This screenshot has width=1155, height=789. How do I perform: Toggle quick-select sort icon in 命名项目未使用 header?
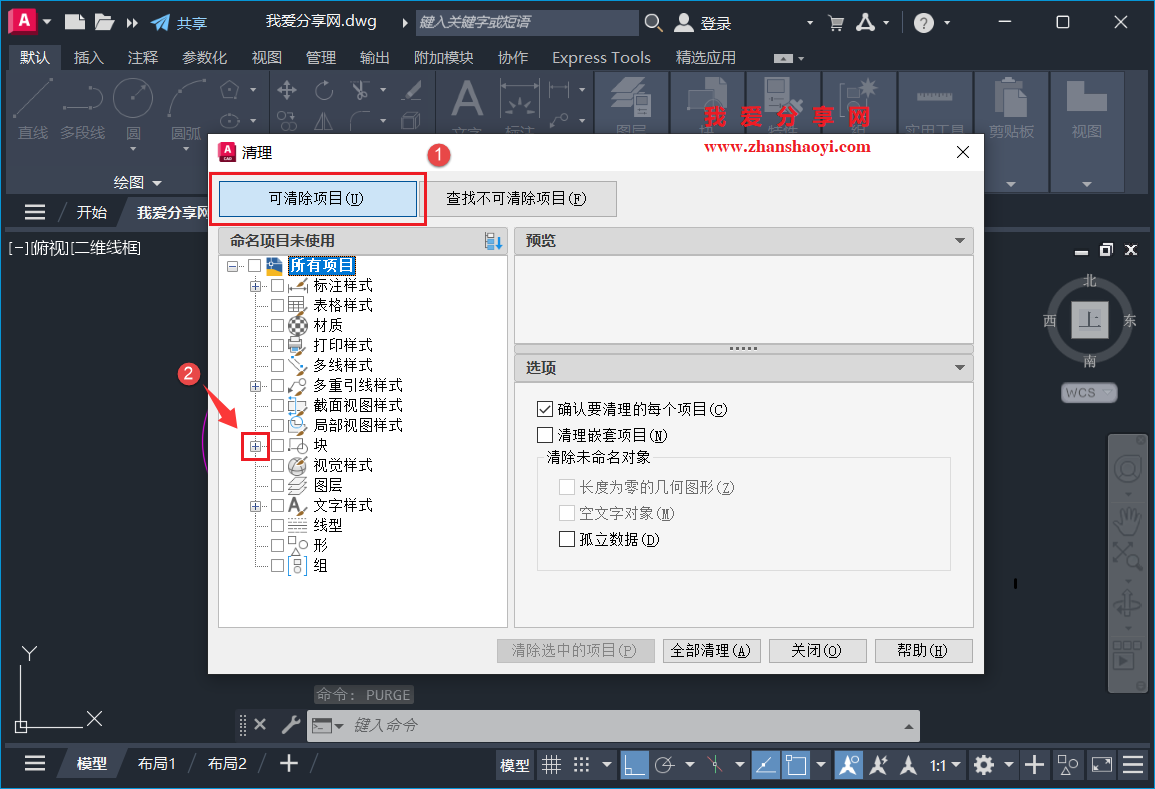[x=493, y=241]
